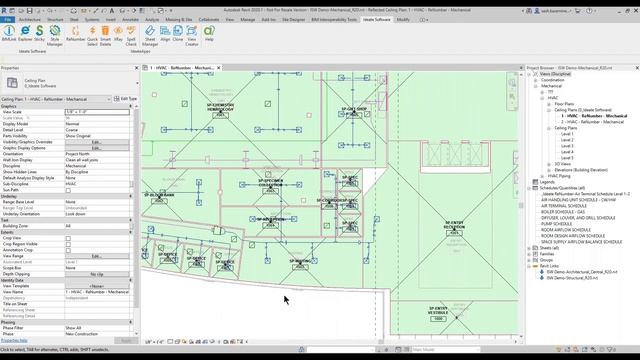The height and width of the screenshot is (360, 640).
Task: Switch to the Systems ribbon tab
Action: pos(92,20)
